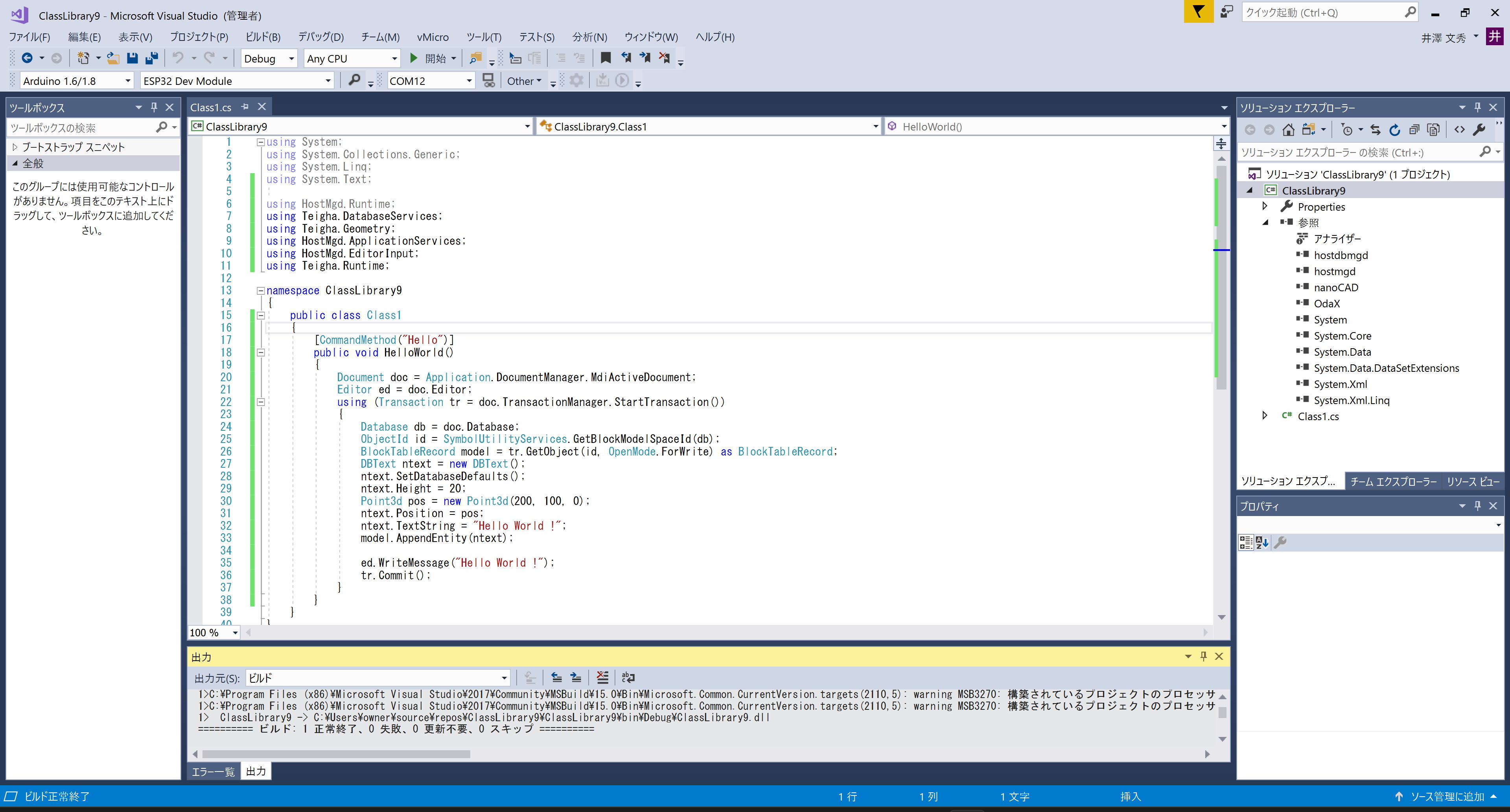Click ソース管理に追加 in the status bar

click(1447, 797)
